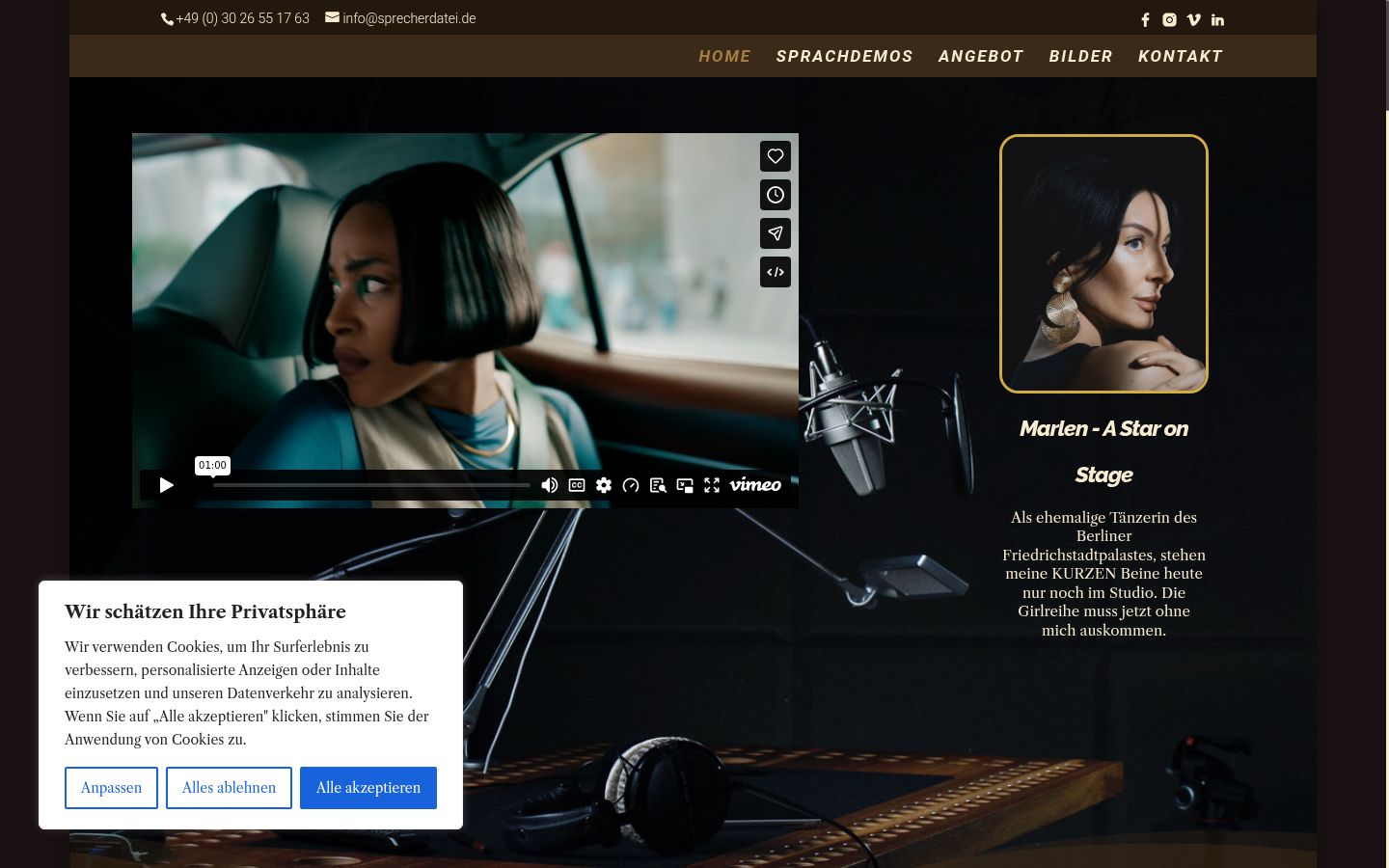Enter fullscreen video mode
This screenshot has width=1389, height=868.
pyautogui.click(x=712, y=485)
